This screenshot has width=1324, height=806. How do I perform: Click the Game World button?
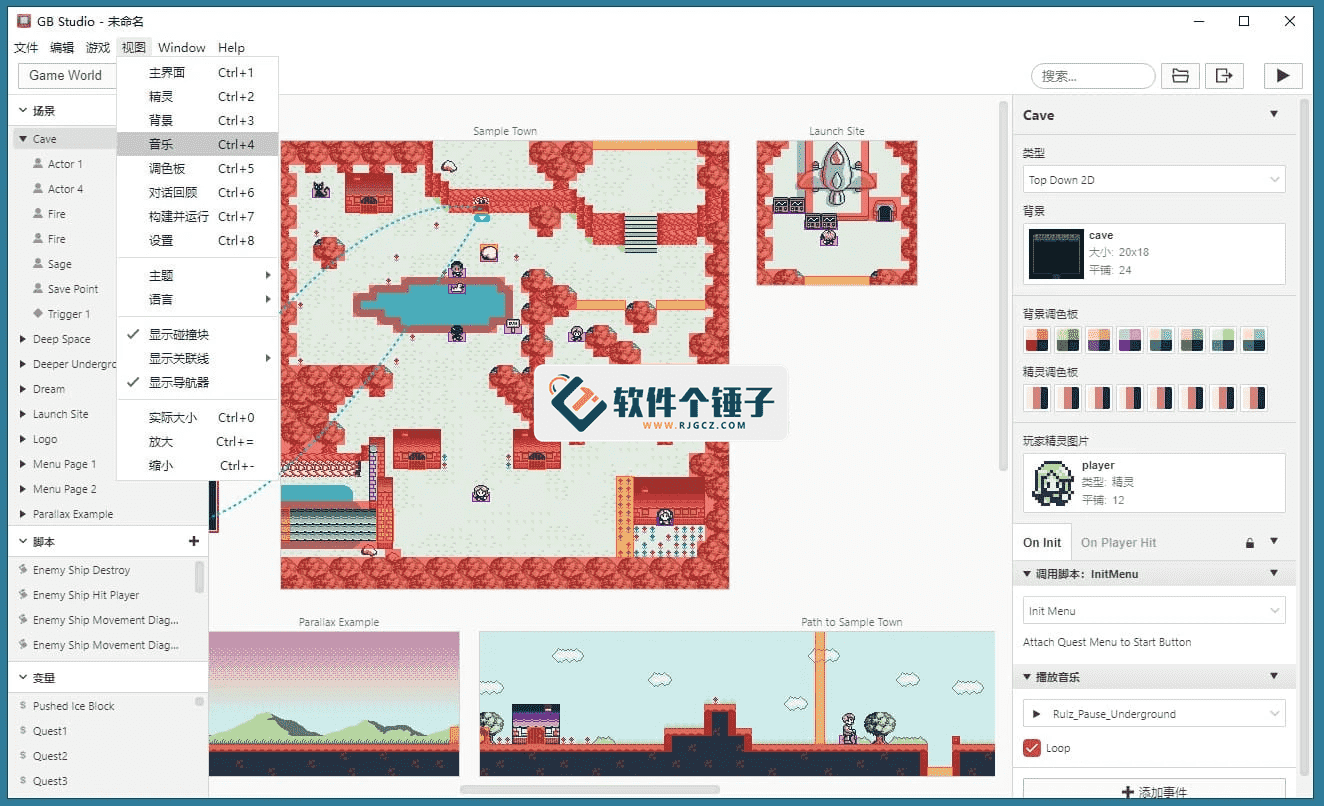(66, 75)
